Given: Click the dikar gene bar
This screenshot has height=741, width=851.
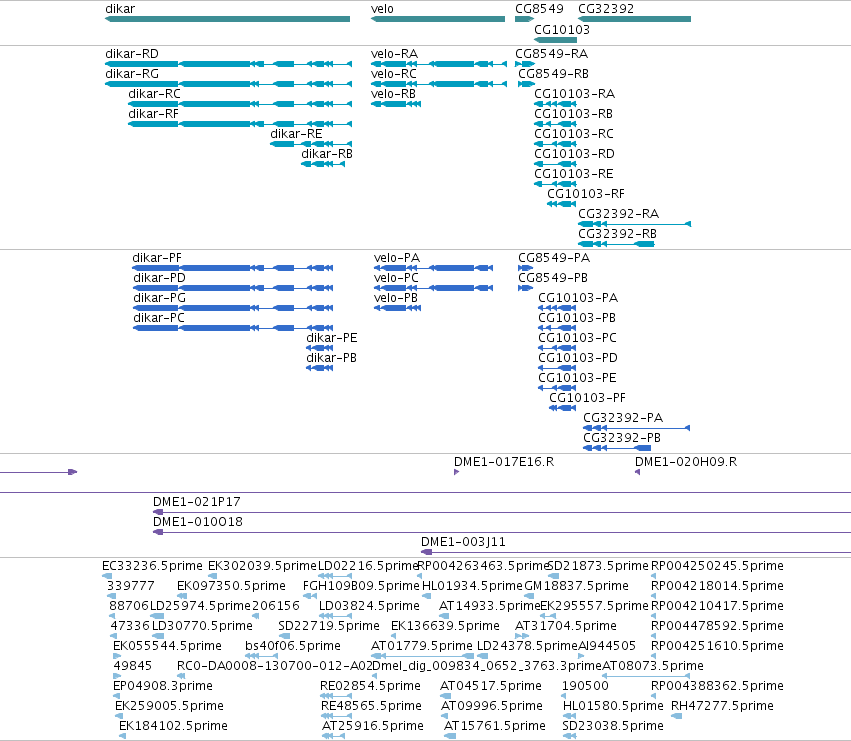Looking at the screenshot, I should pos(227,19).
